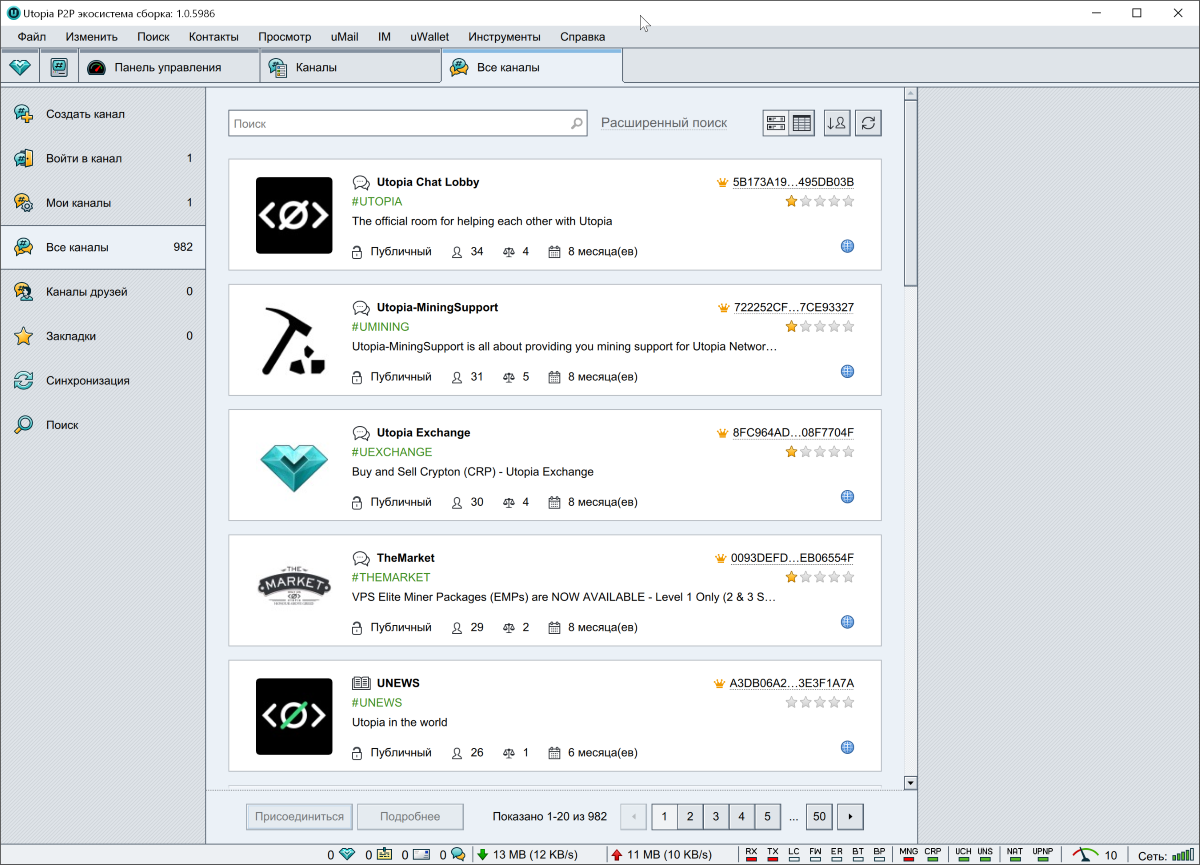Click owner key 5B173A19…495DB03B

[793, 182]
